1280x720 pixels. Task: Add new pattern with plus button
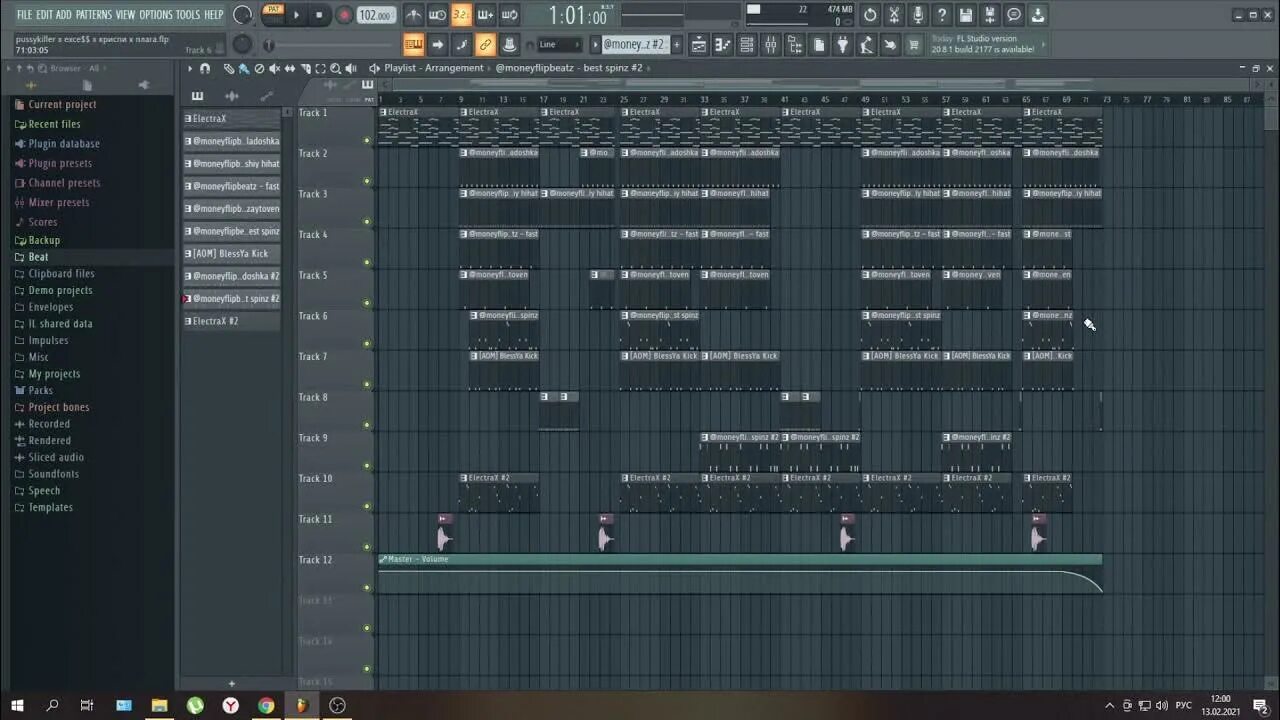676,44
